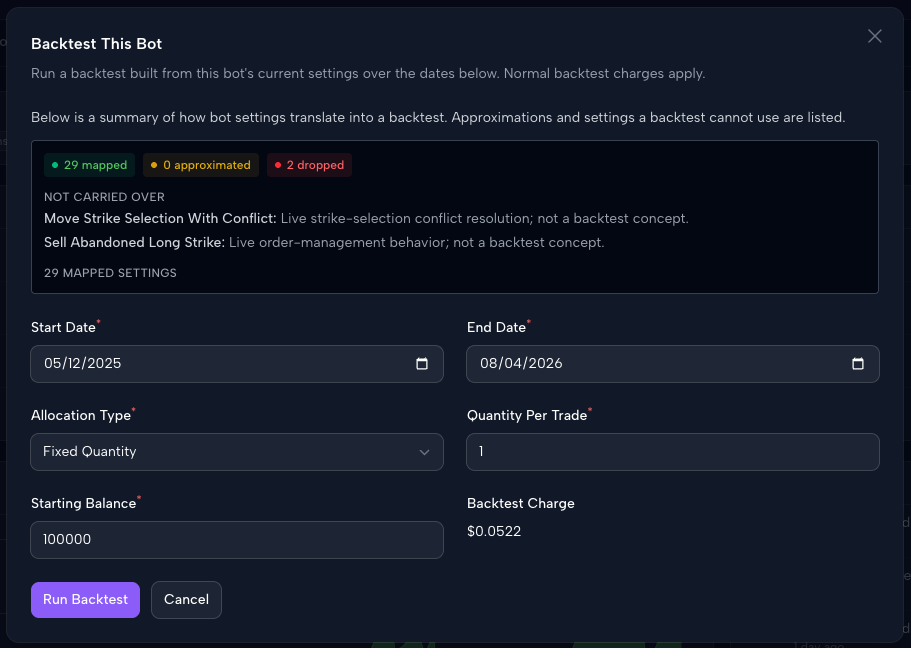The width and height of the screenshot is (911, 648).
Task: Click the green 29 mapped badge
Action: click(89, 165)
